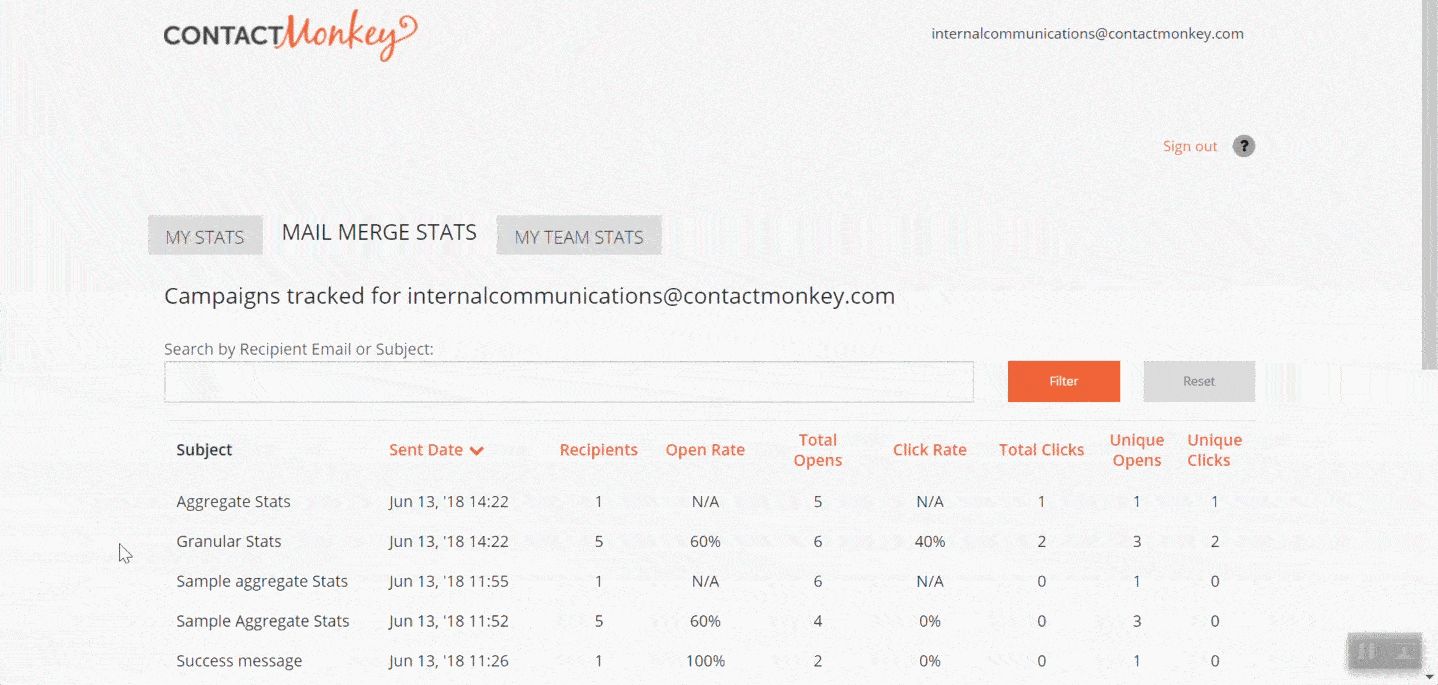
Task: Click the 100% open rate of Success message
Action: point(705,661)
